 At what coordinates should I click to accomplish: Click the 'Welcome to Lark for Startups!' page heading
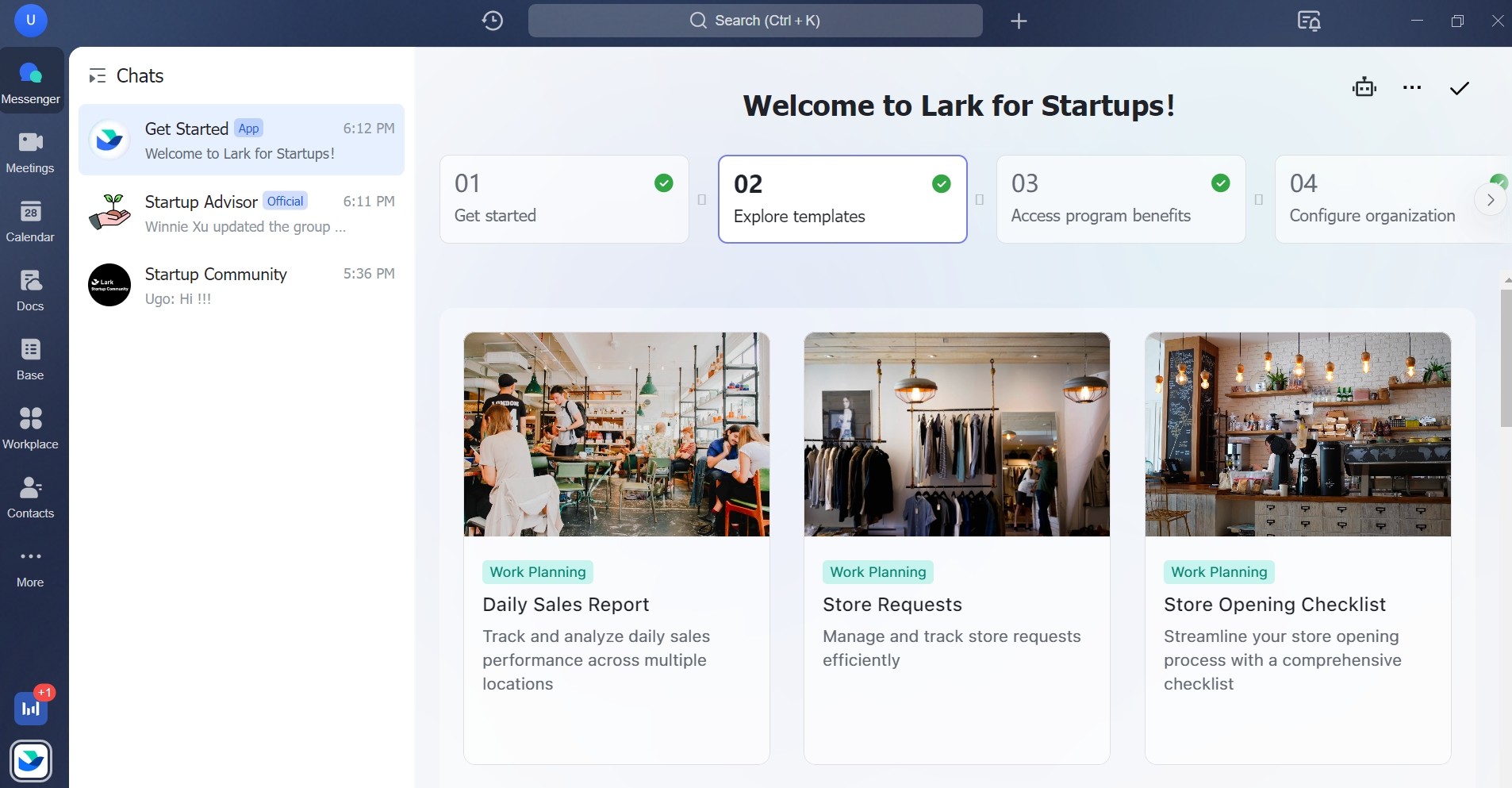click(959, 106)
